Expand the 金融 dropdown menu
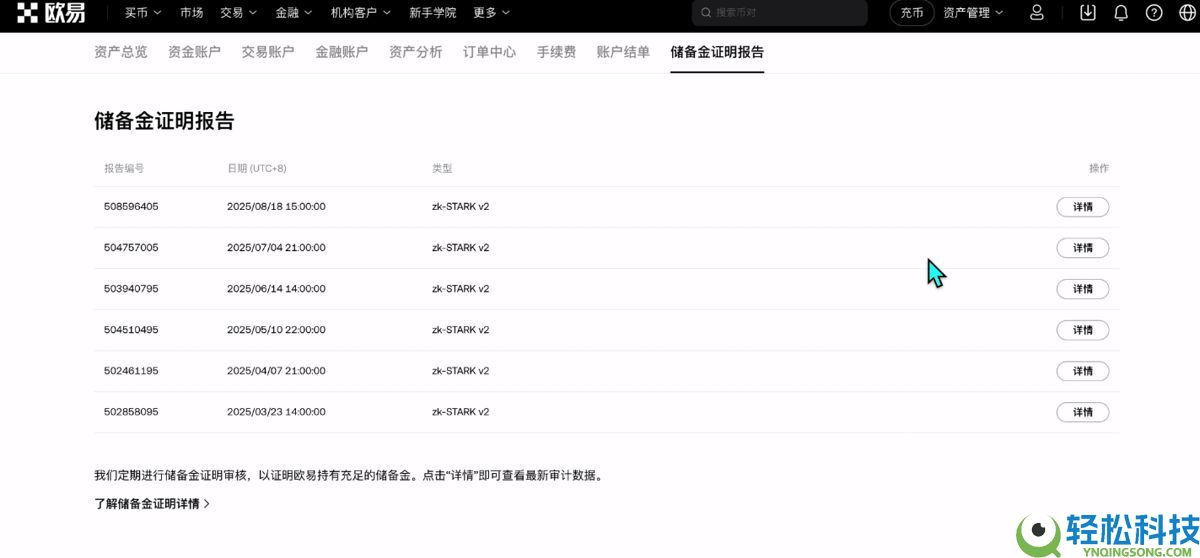This screenshot has height=558, width=1200. pos(294,13)
